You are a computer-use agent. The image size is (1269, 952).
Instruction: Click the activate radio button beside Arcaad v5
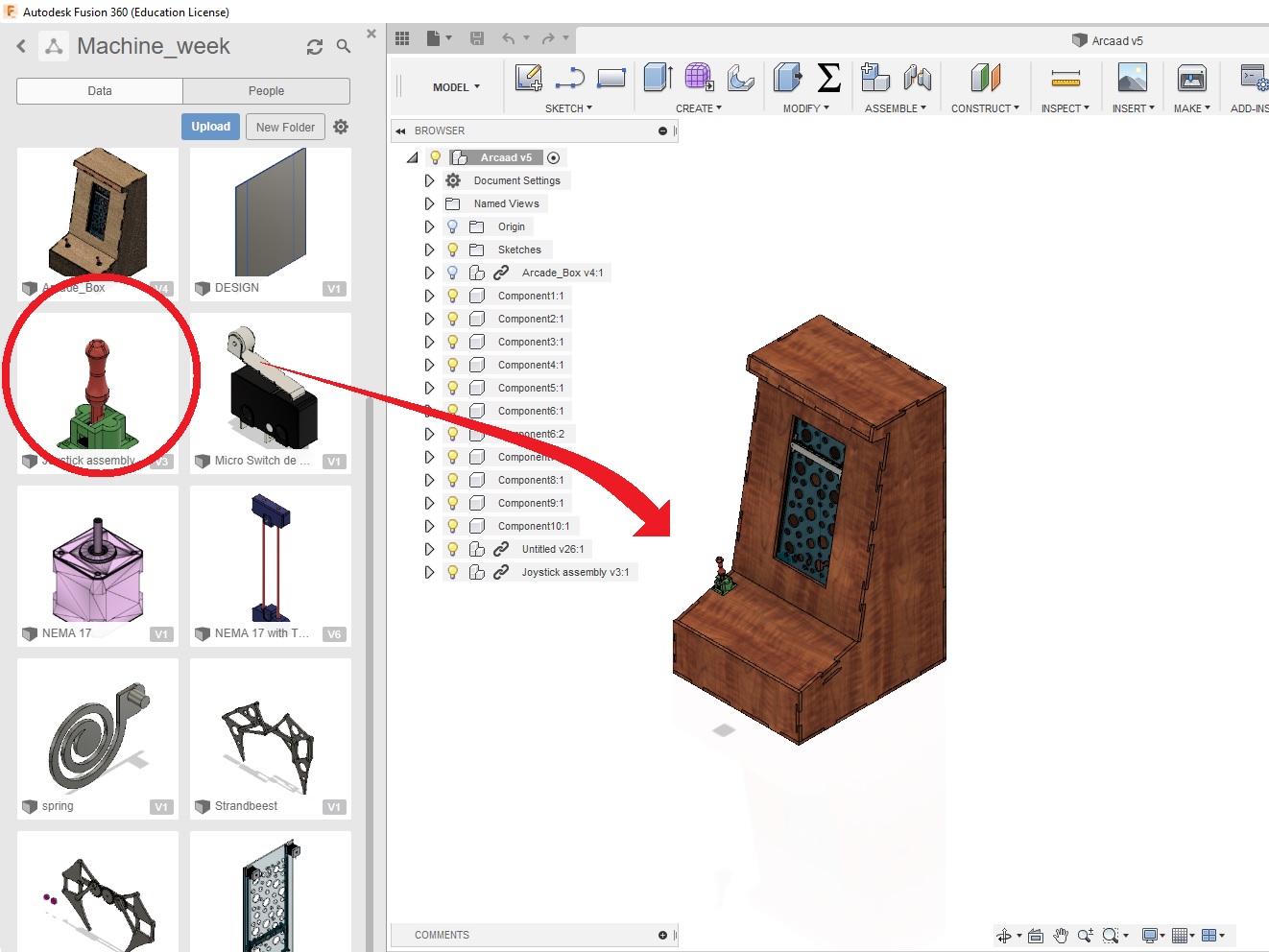click(554, 158)
